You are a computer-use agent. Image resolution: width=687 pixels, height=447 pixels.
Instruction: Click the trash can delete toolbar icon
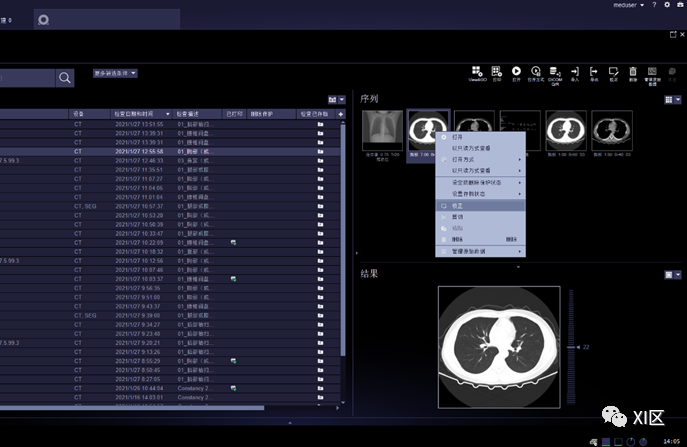point(633,72)
